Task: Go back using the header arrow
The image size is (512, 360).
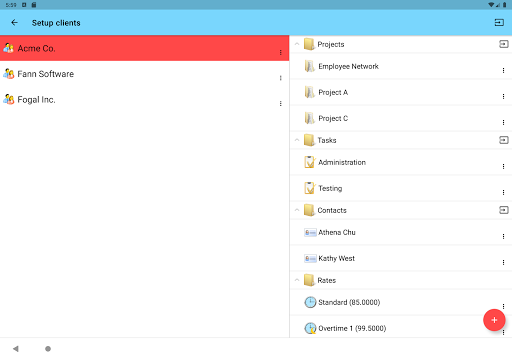Action: (x=14, y=23)
